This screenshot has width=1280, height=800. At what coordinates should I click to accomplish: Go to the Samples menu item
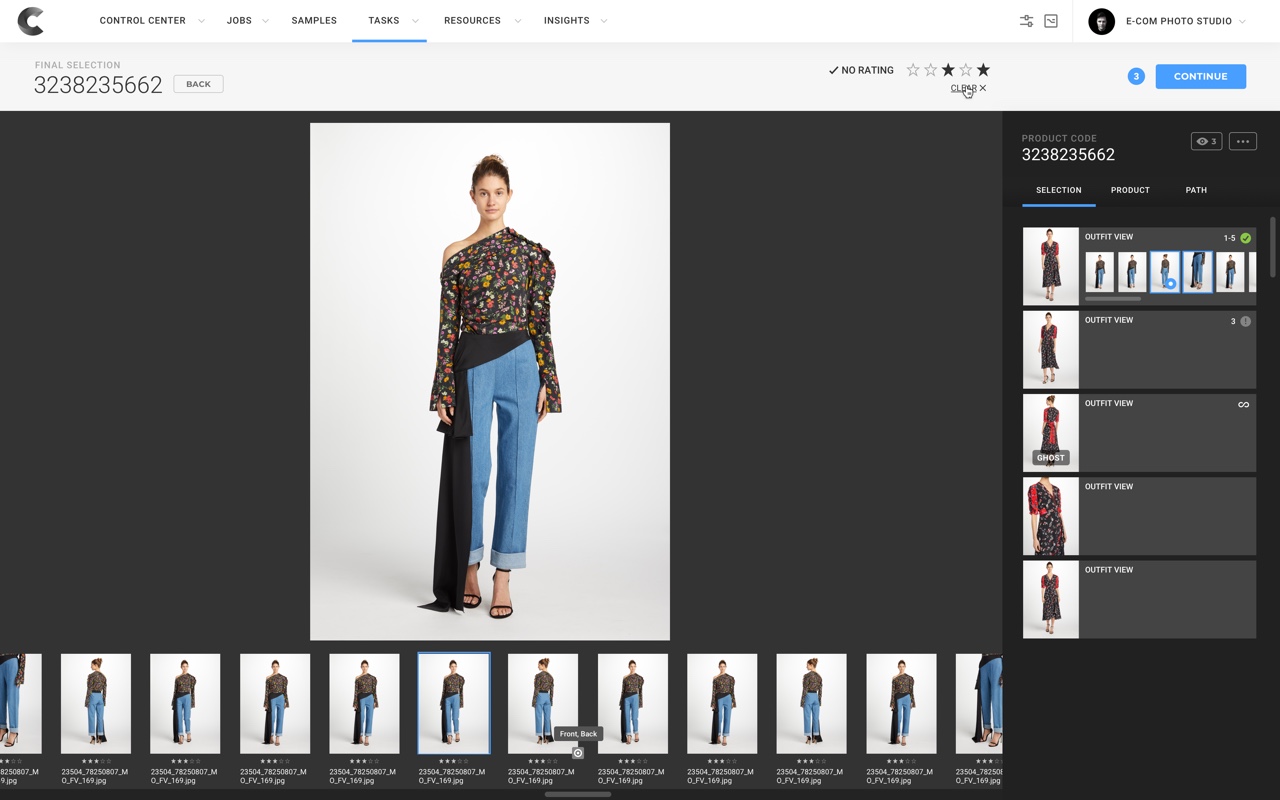click(314, 21)
